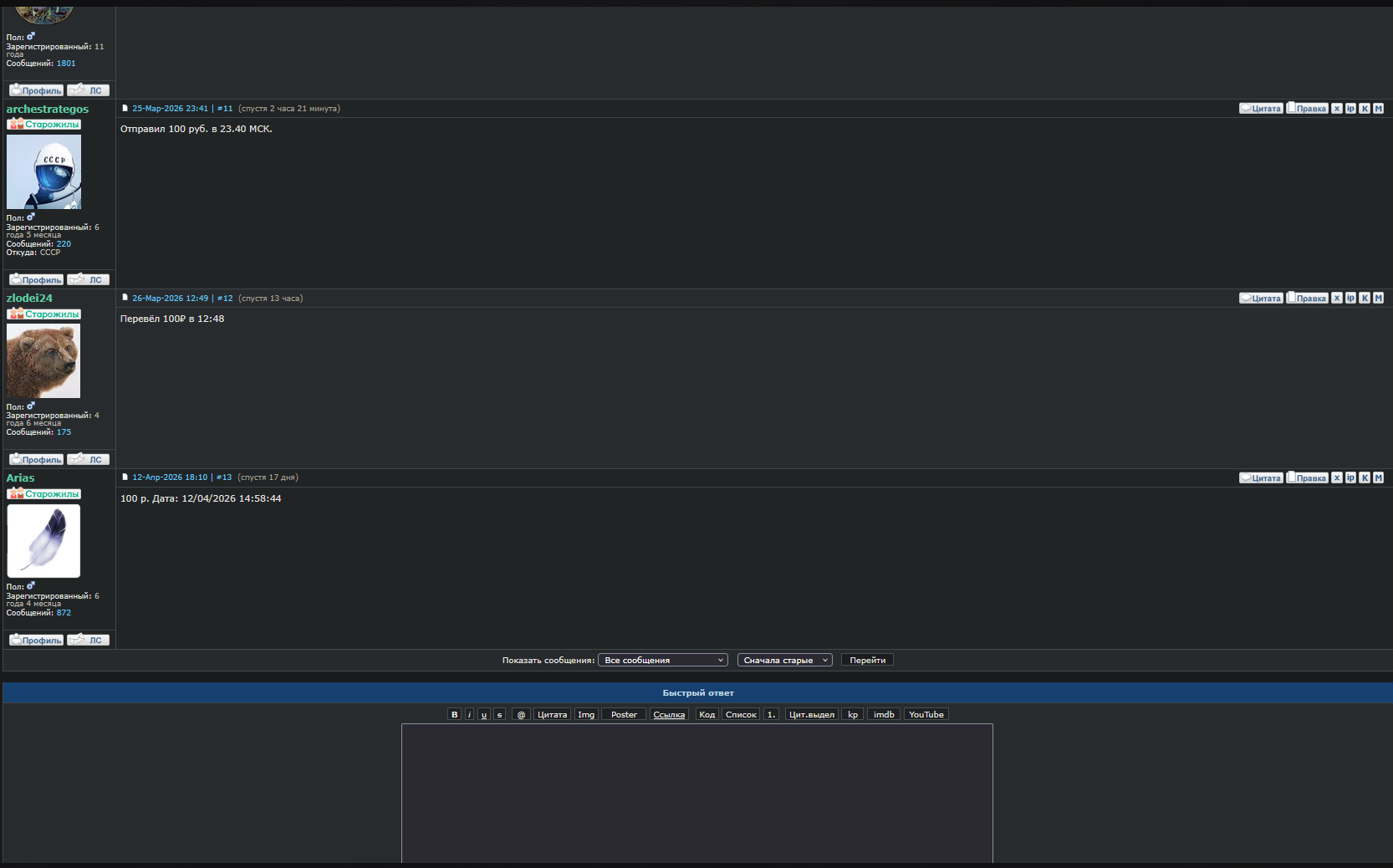Delete post #11 with x icon

(x=1337, y=109)
